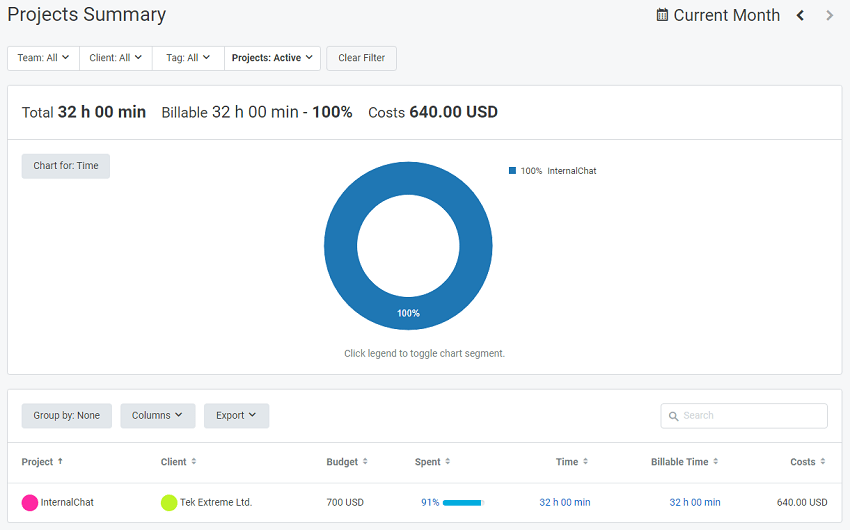
Task: Go to next month with right arrow
Action: [x=829, y=15]
